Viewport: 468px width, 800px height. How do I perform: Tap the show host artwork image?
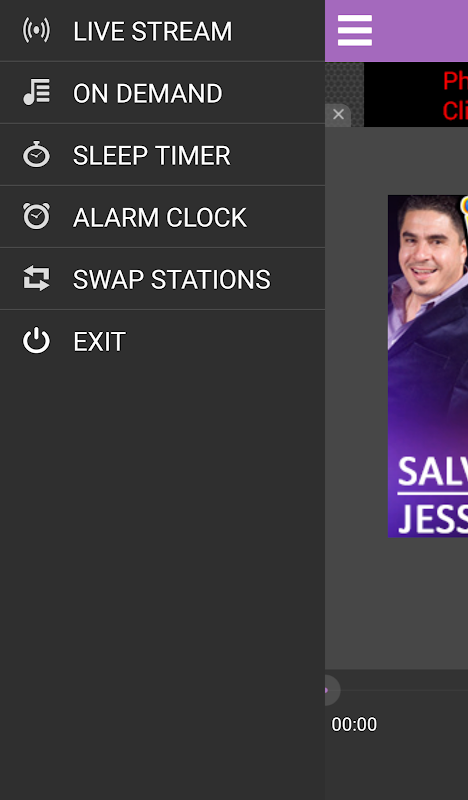[x=428, y=366]
